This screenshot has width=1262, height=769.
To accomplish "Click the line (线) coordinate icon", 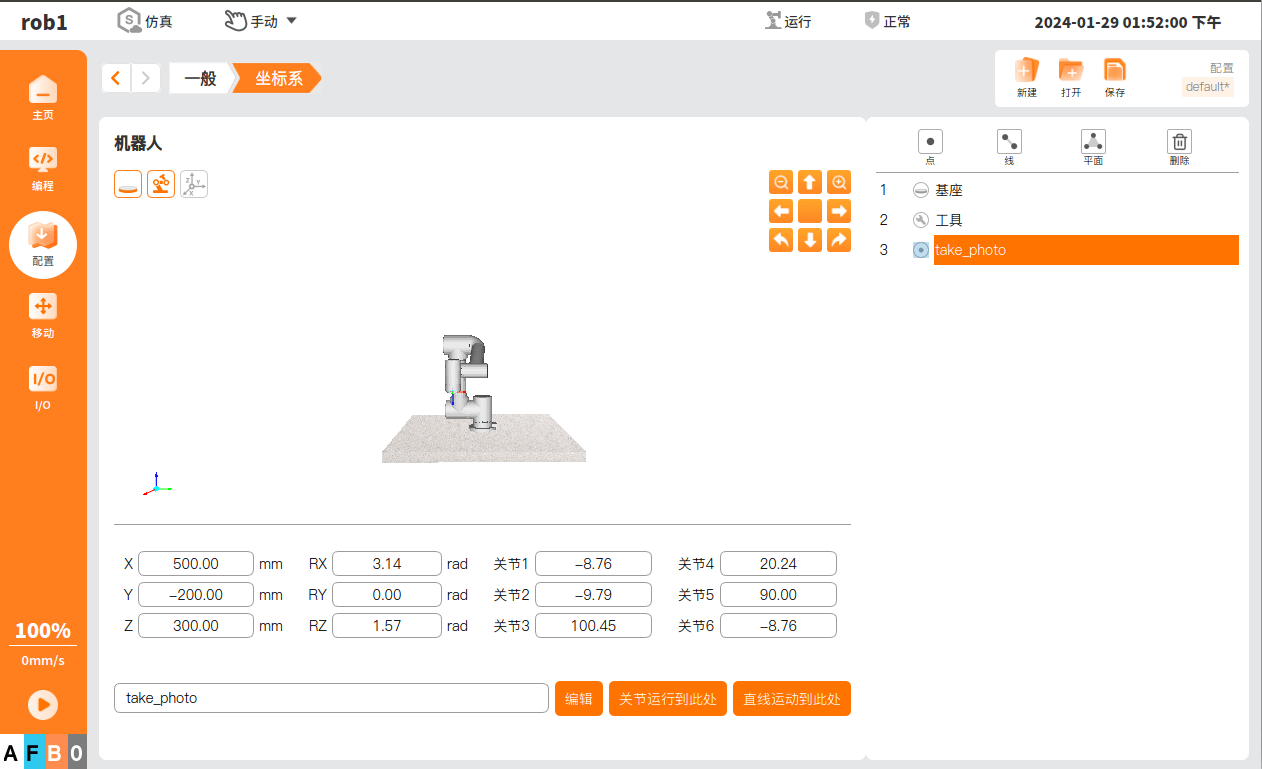I will pos(1009,143).
